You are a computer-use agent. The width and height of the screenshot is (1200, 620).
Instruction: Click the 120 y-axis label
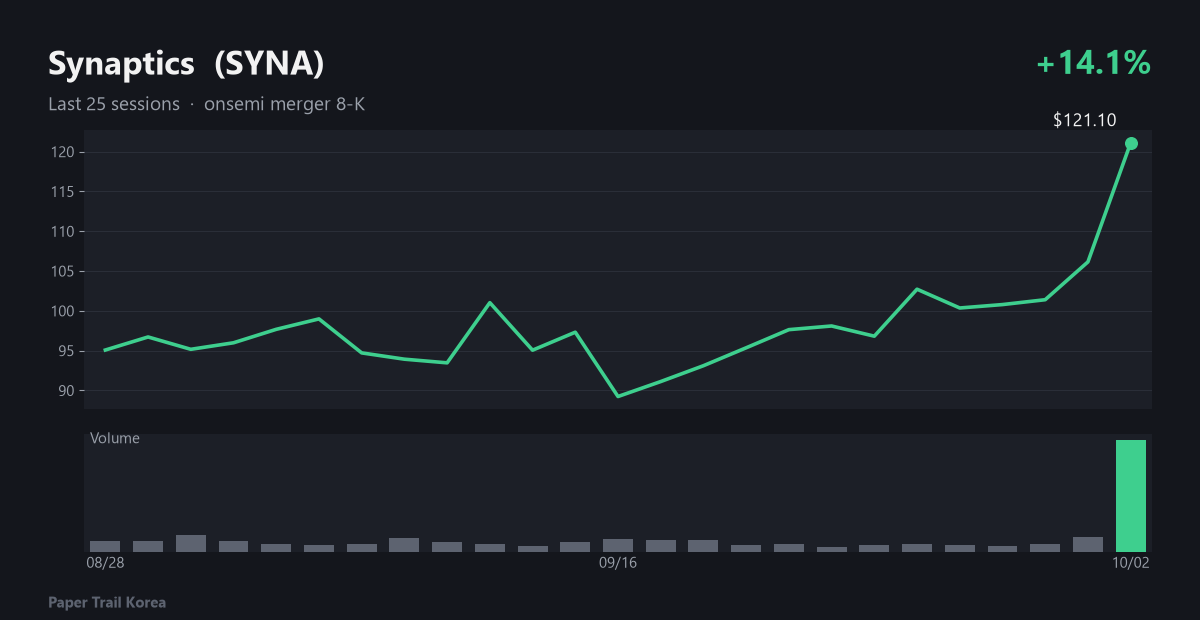click(62, 152)
